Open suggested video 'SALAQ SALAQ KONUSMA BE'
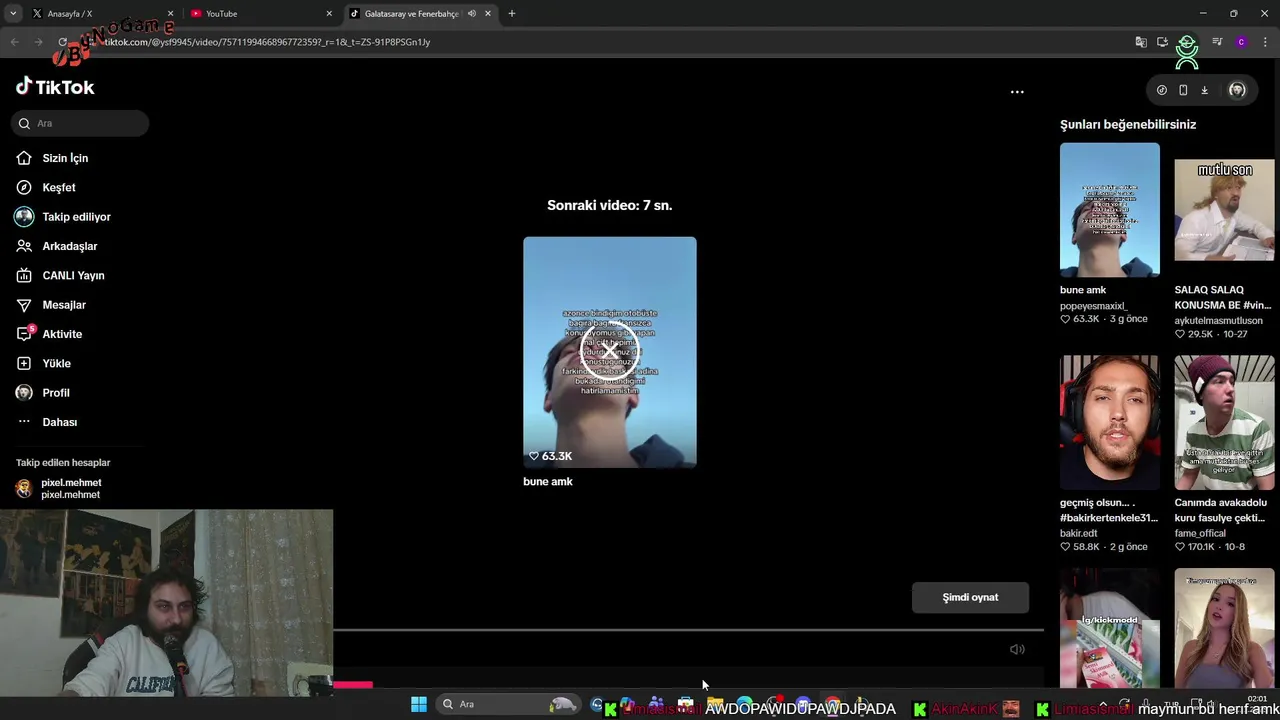Image resolution: width=1280 pixels, height=720 pixels. [1224, 210]
